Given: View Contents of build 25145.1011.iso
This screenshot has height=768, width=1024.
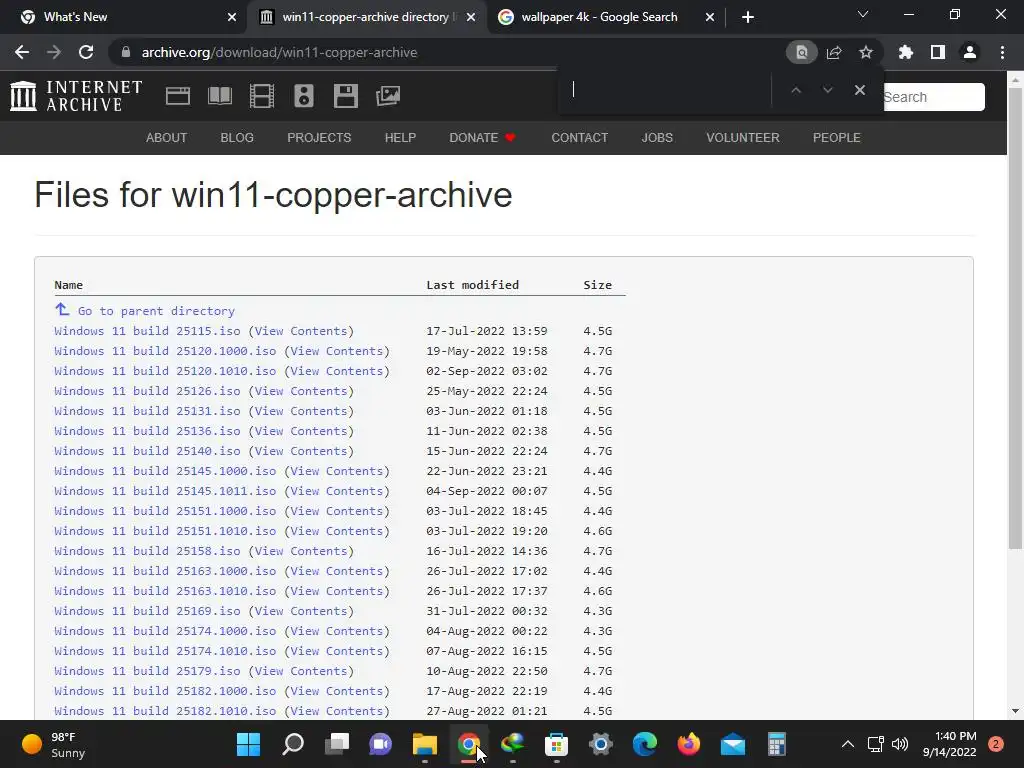Looking at the screenshot, I should [337, 491].
